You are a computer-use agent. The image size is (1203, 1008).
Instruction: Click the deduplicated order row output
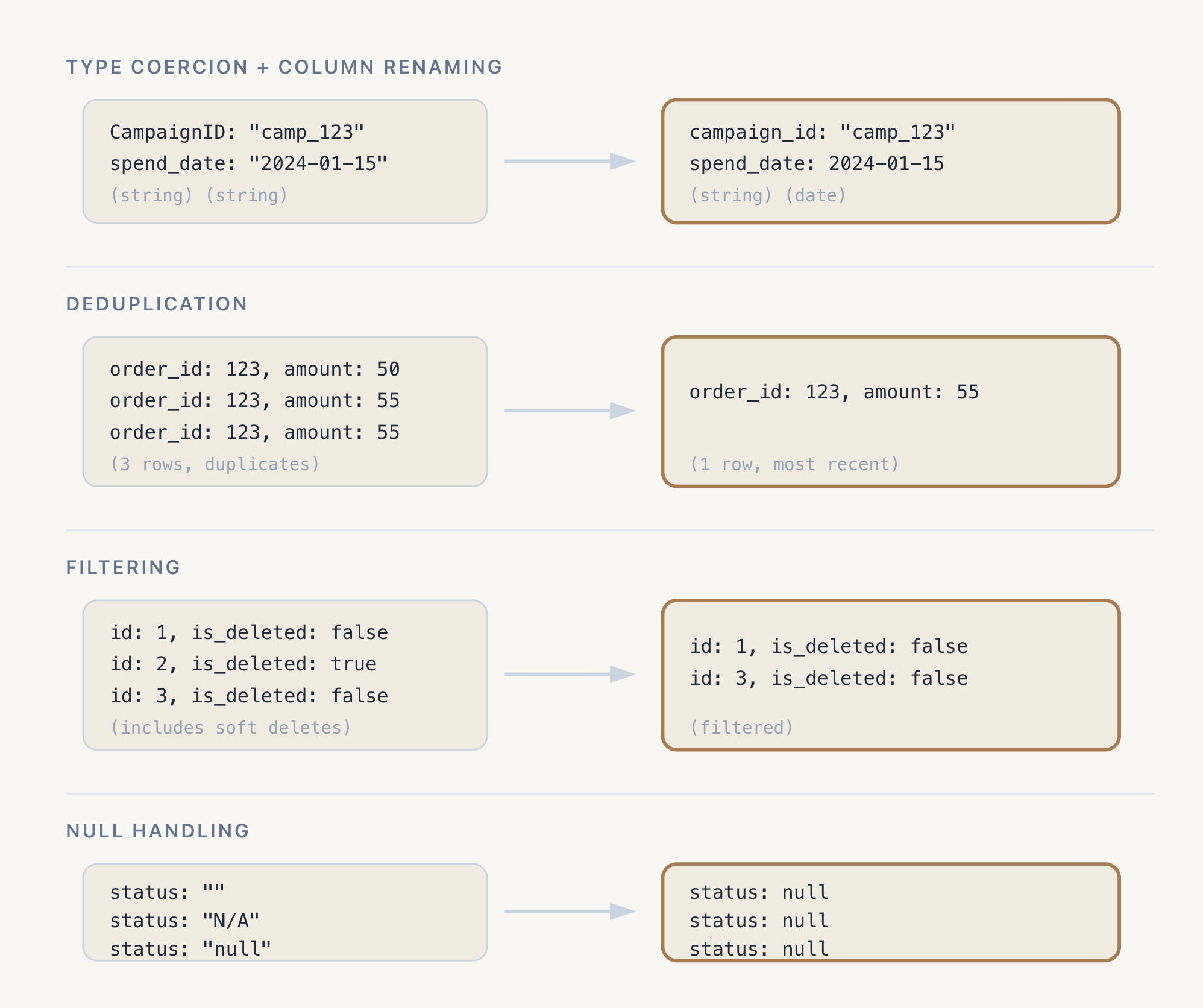pos(834,392)
